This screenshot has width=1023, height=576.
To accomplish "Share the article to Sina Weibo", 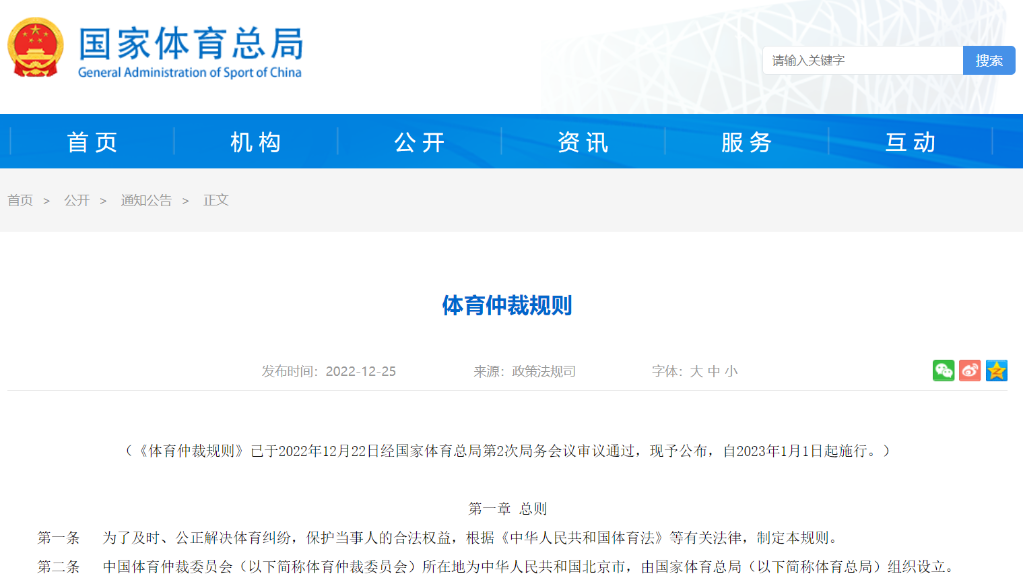I will pos(969,370).
